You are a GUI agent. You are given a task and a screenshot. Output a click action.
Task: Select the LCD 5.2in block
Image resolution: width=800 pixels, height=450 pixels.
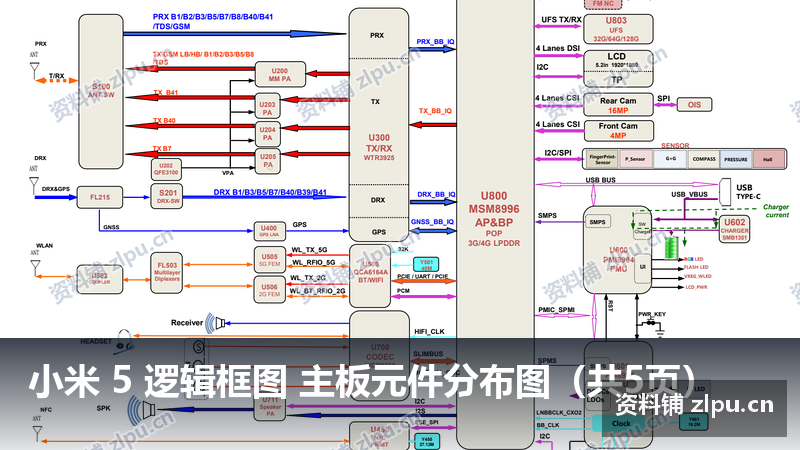click(618, 60)
